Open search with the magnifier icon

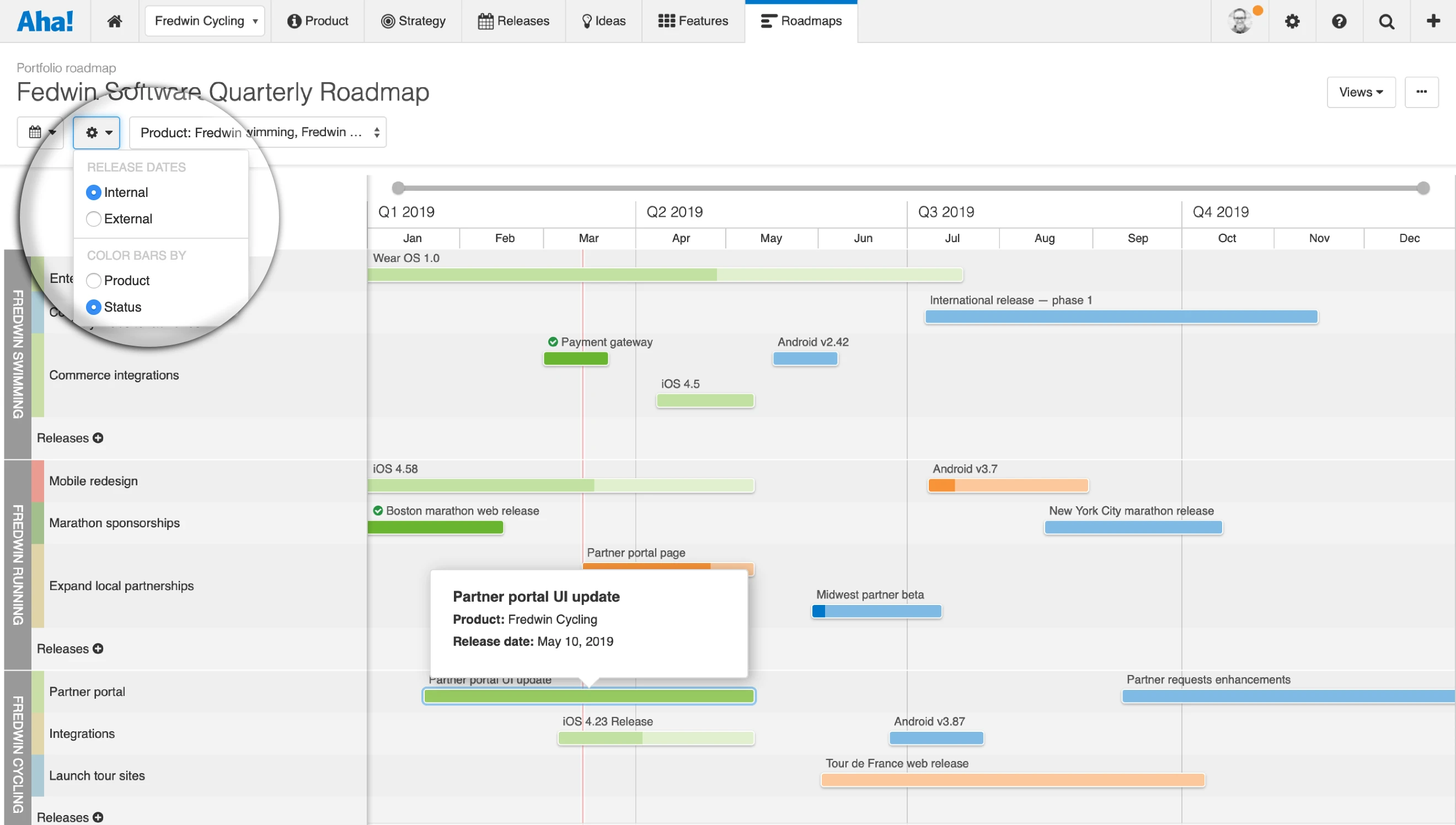[x=1386, y=21]
